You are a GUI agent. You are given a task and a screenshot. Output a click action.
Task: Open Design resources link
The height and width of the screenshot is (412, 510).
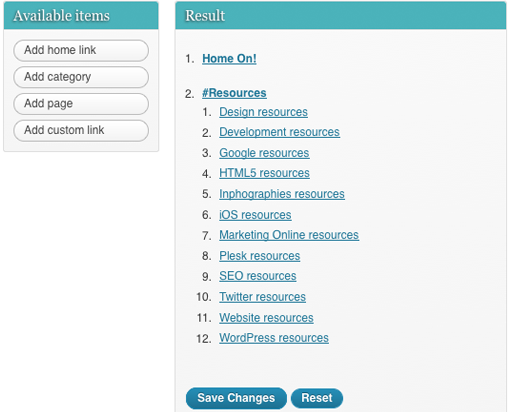[x=263, y=112]
